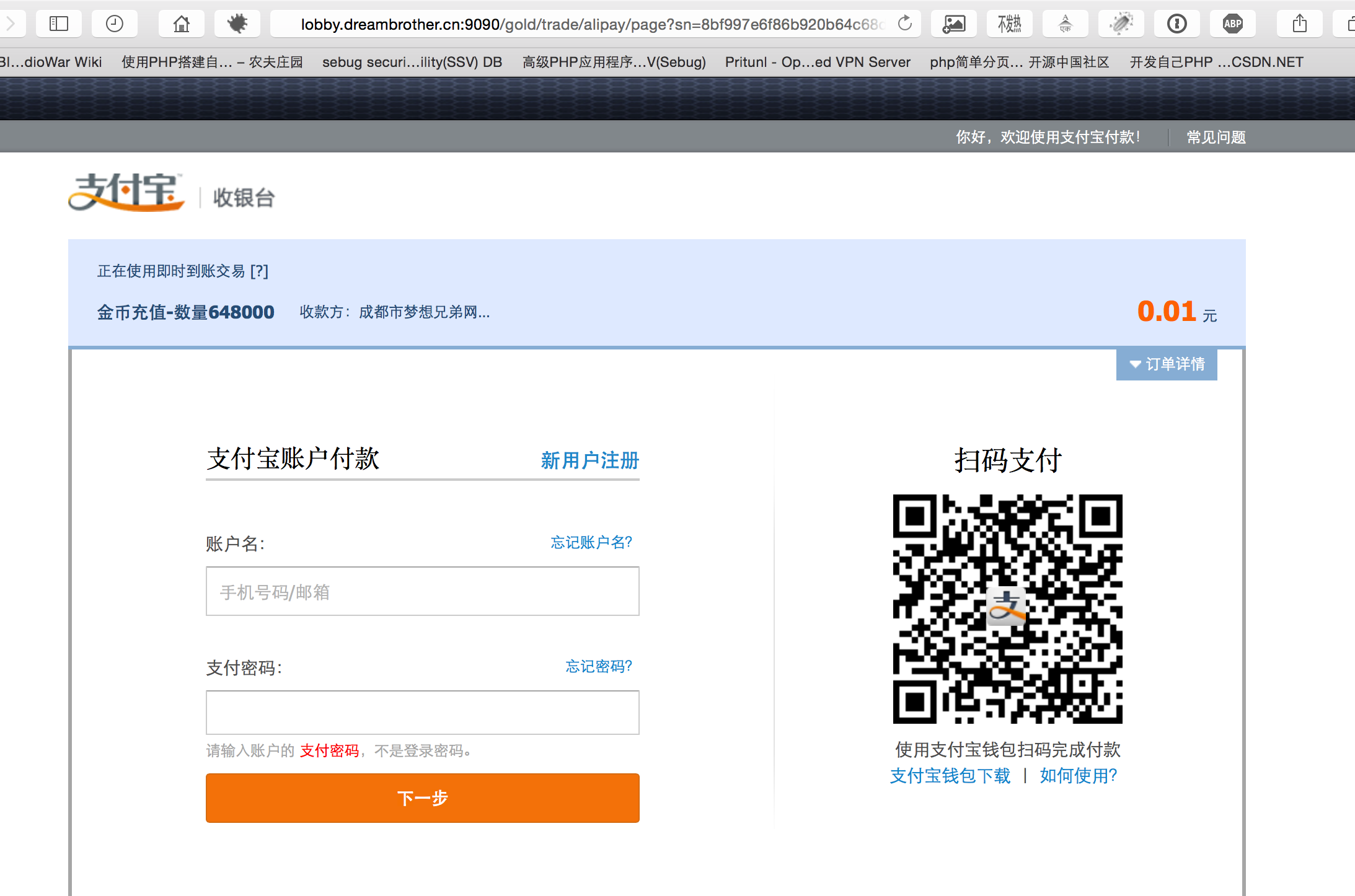Click the 金币充值-数量648000 order title

point(186,312)
